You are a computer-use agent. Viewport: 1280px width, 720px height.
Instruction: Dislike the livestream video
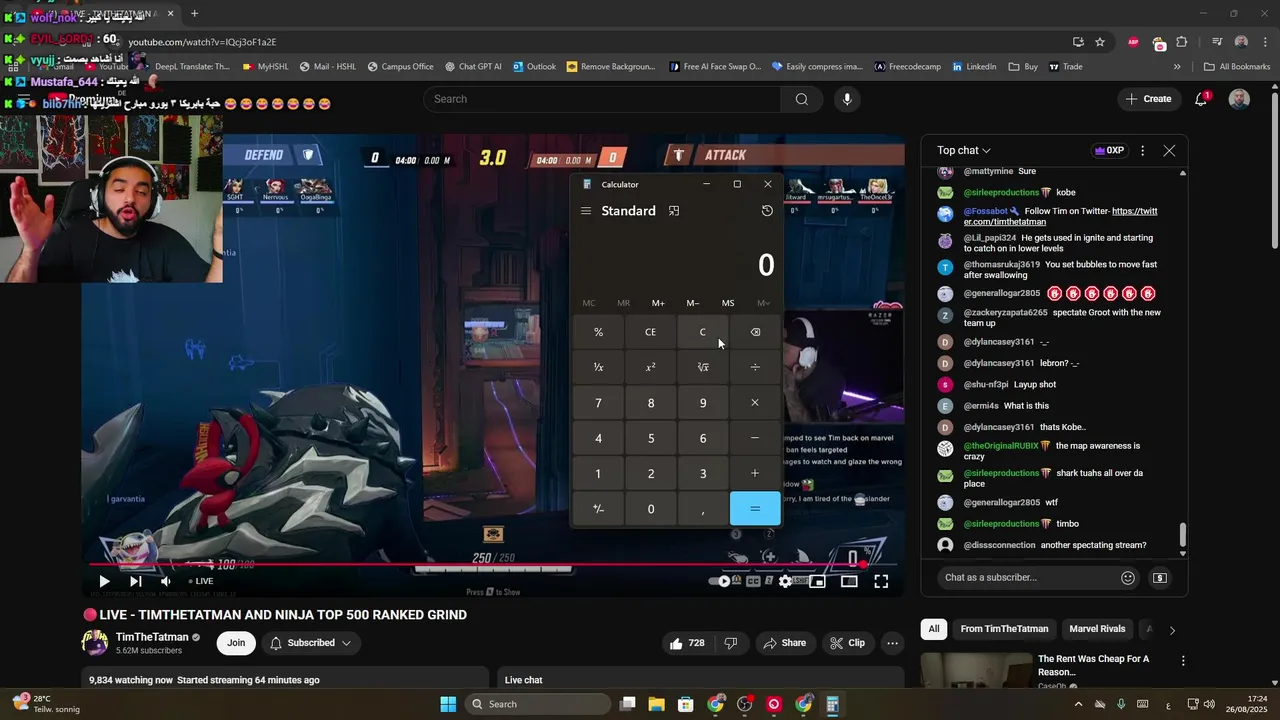[x=731, y=643]
